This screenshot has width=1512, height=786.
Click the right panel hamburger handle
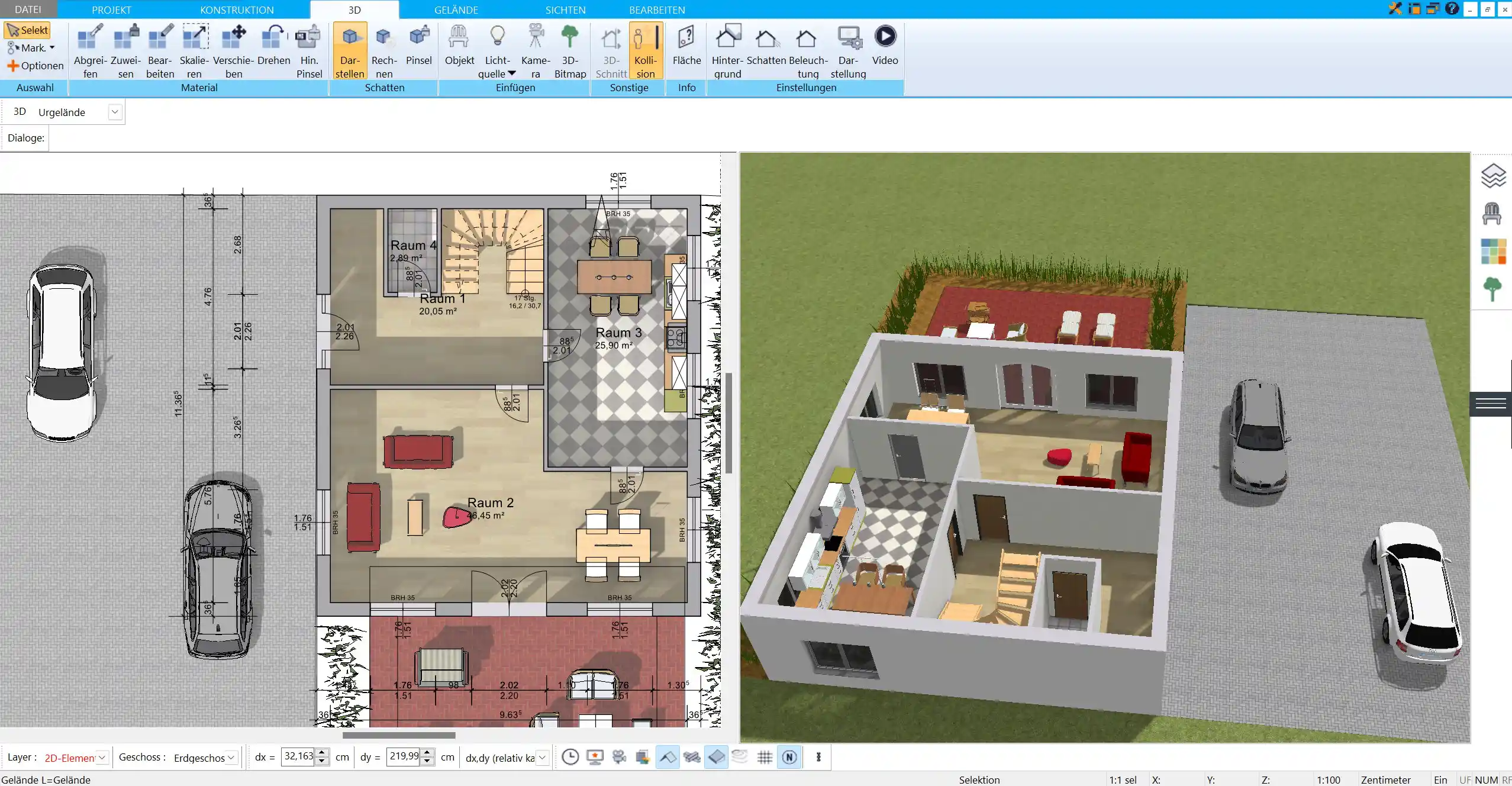[1491, 404]
